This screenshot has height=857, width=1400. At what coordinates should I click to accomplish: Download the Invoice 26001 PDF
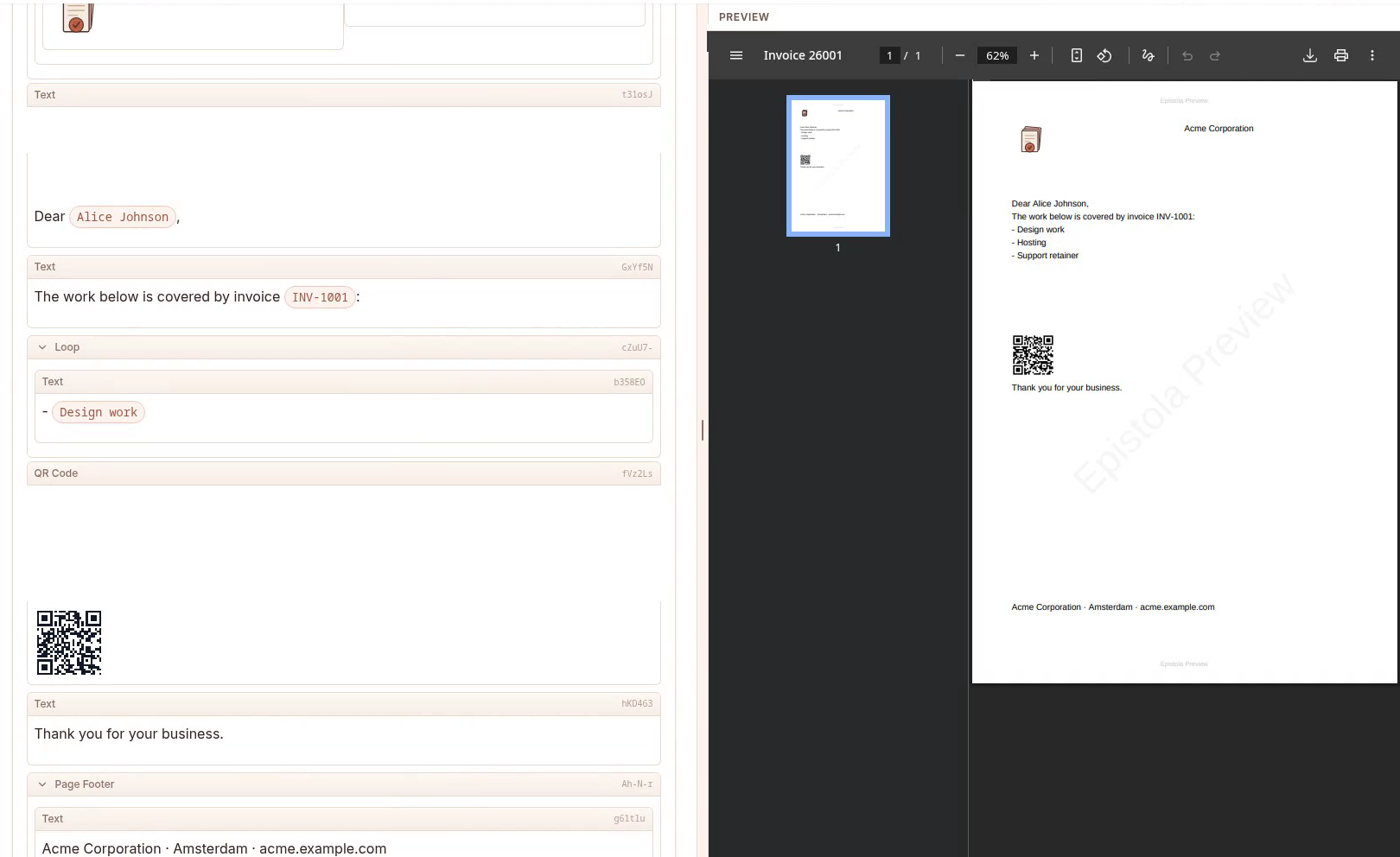pyautogui.click(x=1310, y=55)
